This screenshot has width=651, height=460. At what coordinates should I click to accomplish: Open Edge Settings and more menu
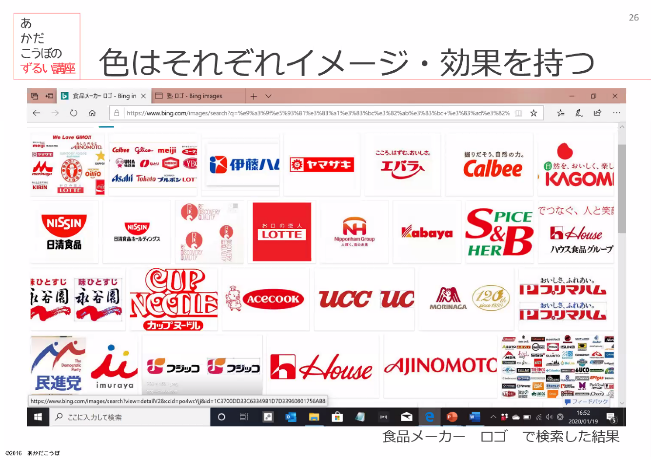[616, 113]
